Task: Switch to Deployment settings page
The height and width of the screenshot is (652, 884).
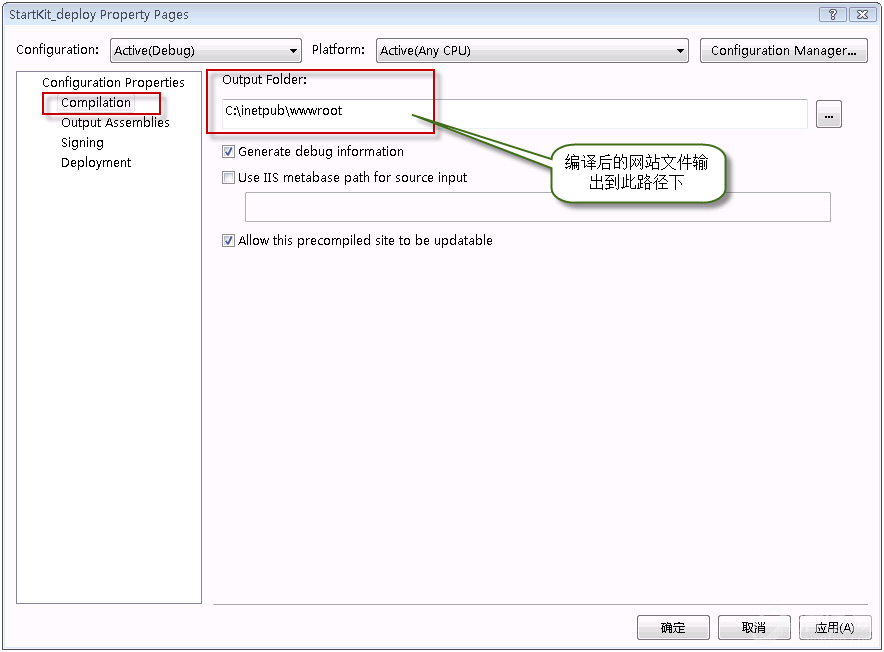Action: point(96,162)
